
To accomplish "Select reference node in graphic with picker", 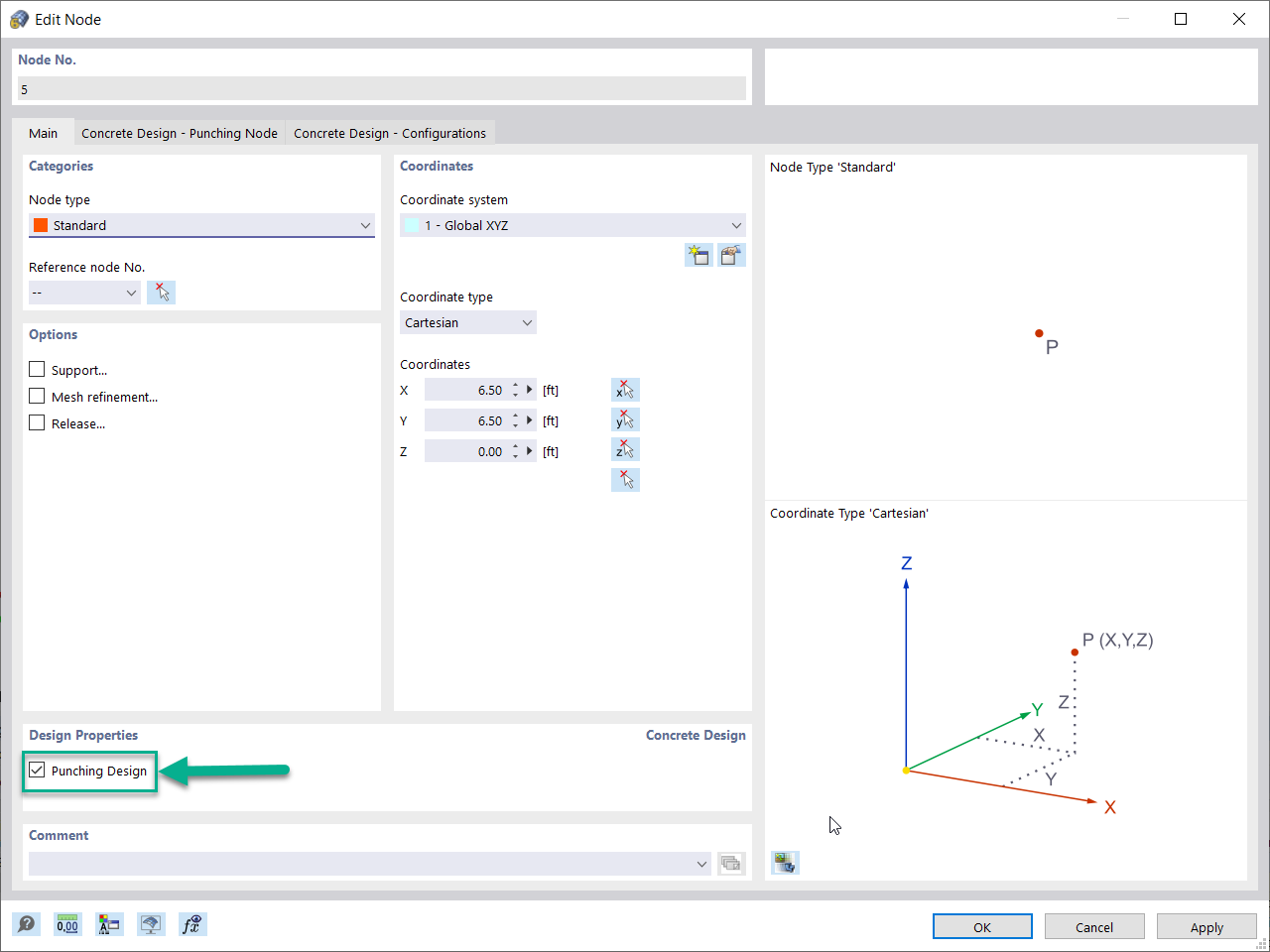I will pos(161,292).
